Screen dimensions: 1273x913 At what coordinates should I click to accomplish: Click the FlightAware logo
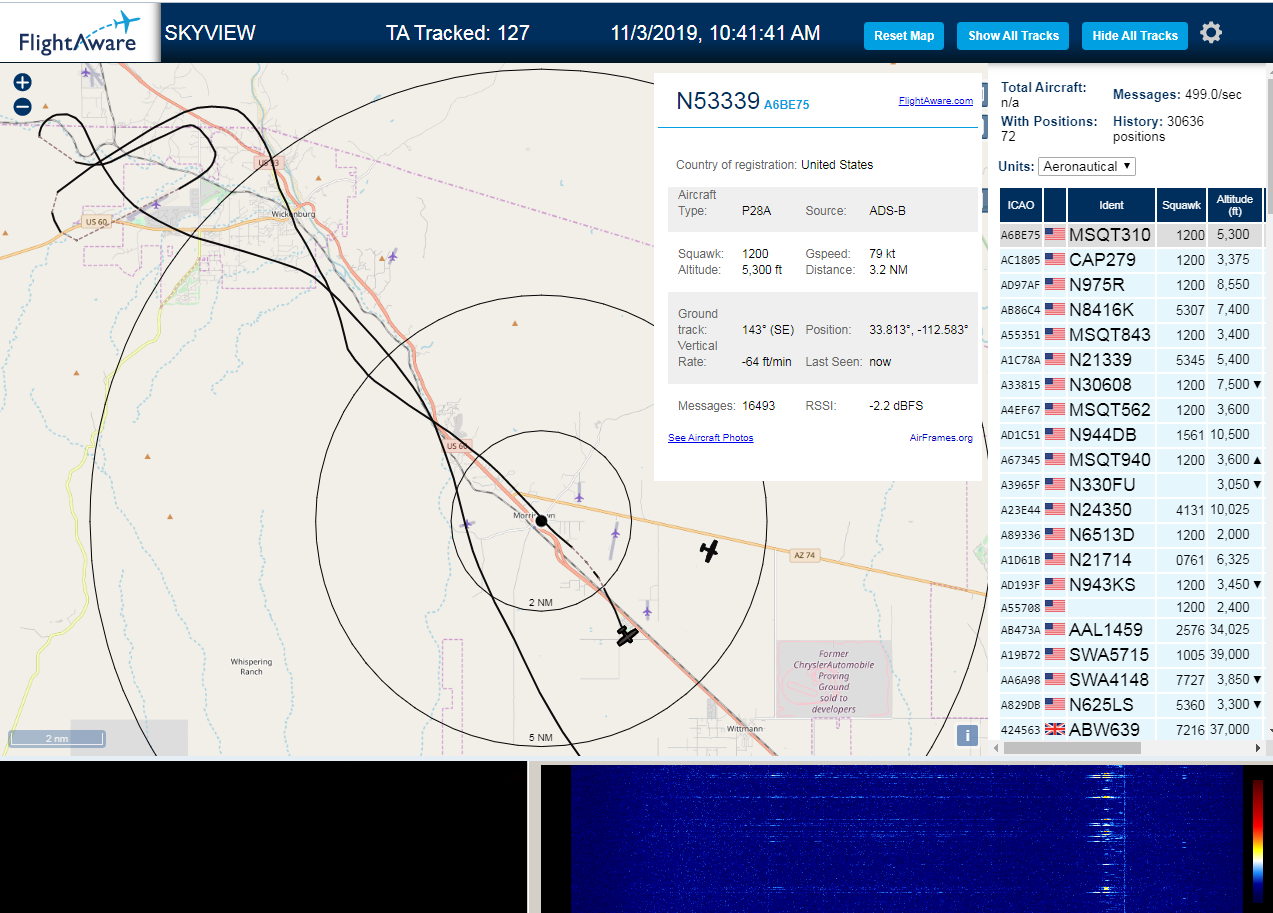pyautogui.click(x=80, y=32)
